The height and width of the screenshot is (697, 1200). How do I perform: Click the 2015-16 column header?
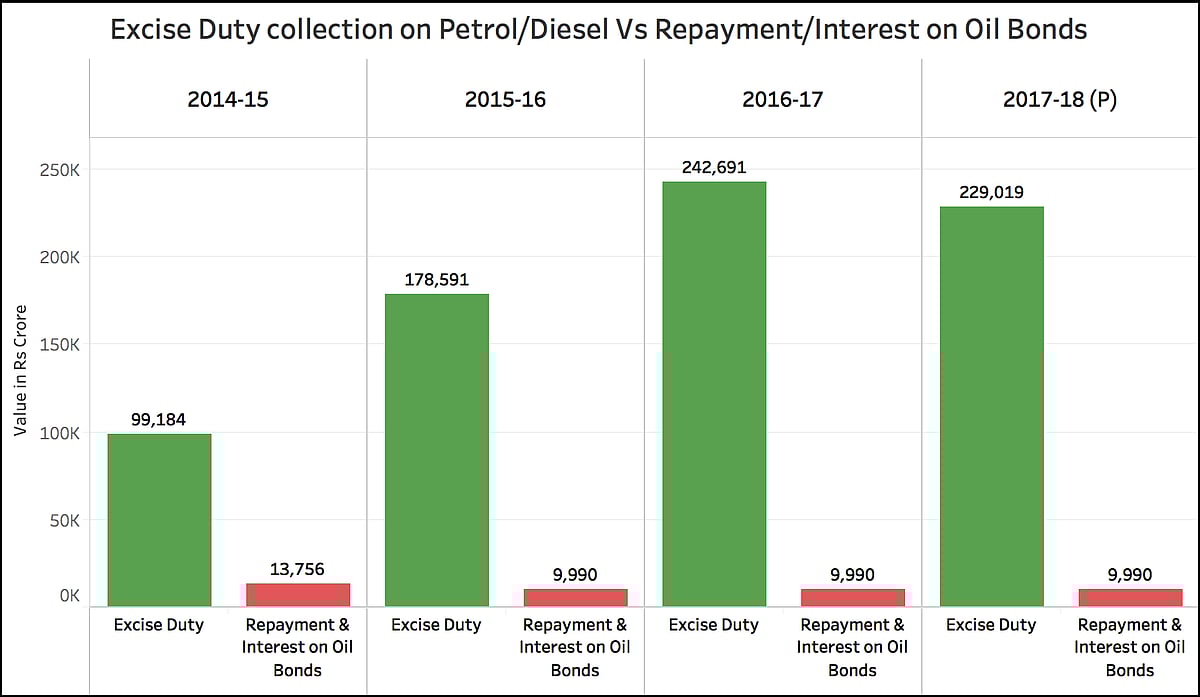(x=505, y=99)
